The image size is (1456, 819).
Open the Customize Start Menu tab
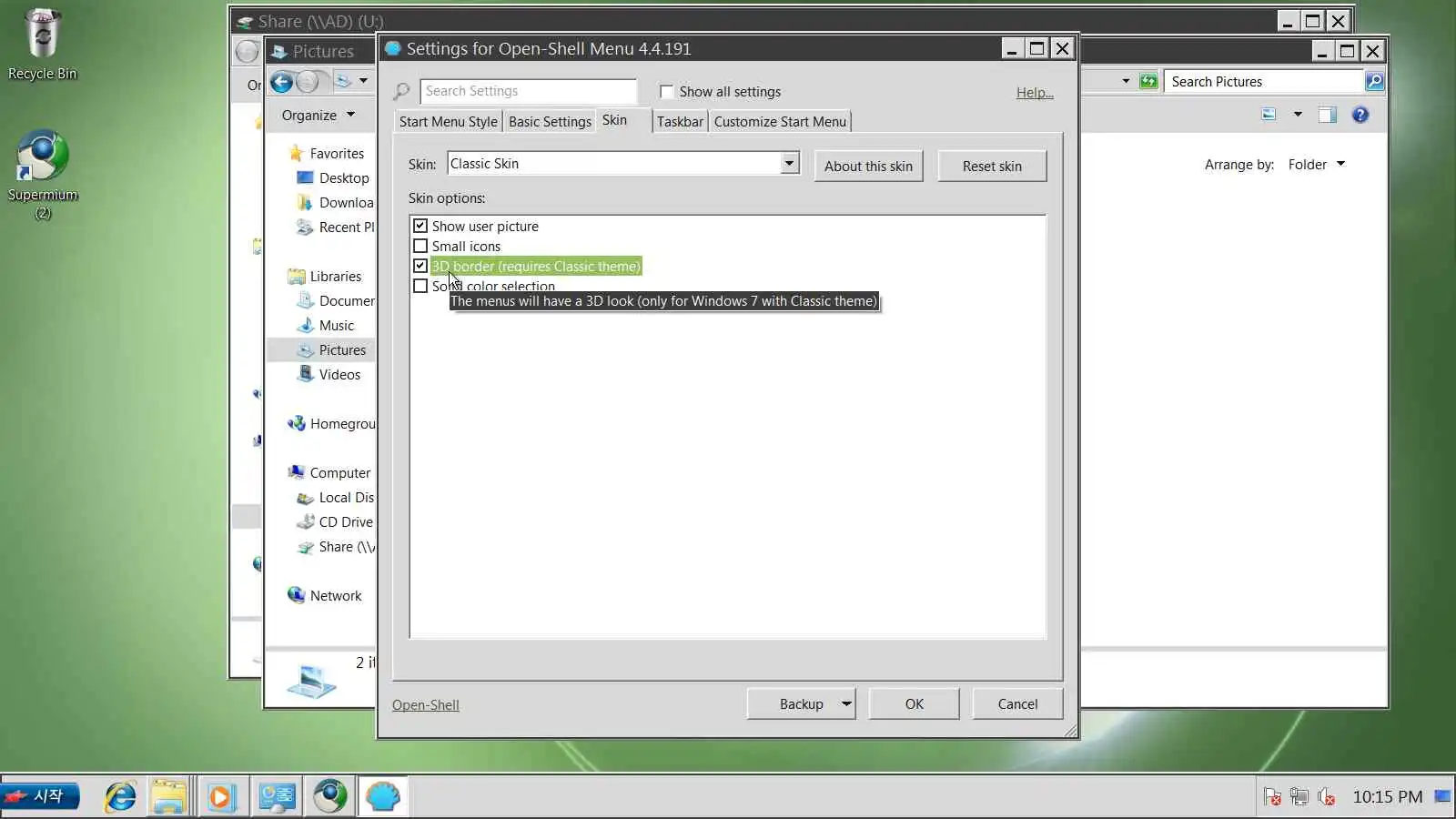click(x=780, y=122)
